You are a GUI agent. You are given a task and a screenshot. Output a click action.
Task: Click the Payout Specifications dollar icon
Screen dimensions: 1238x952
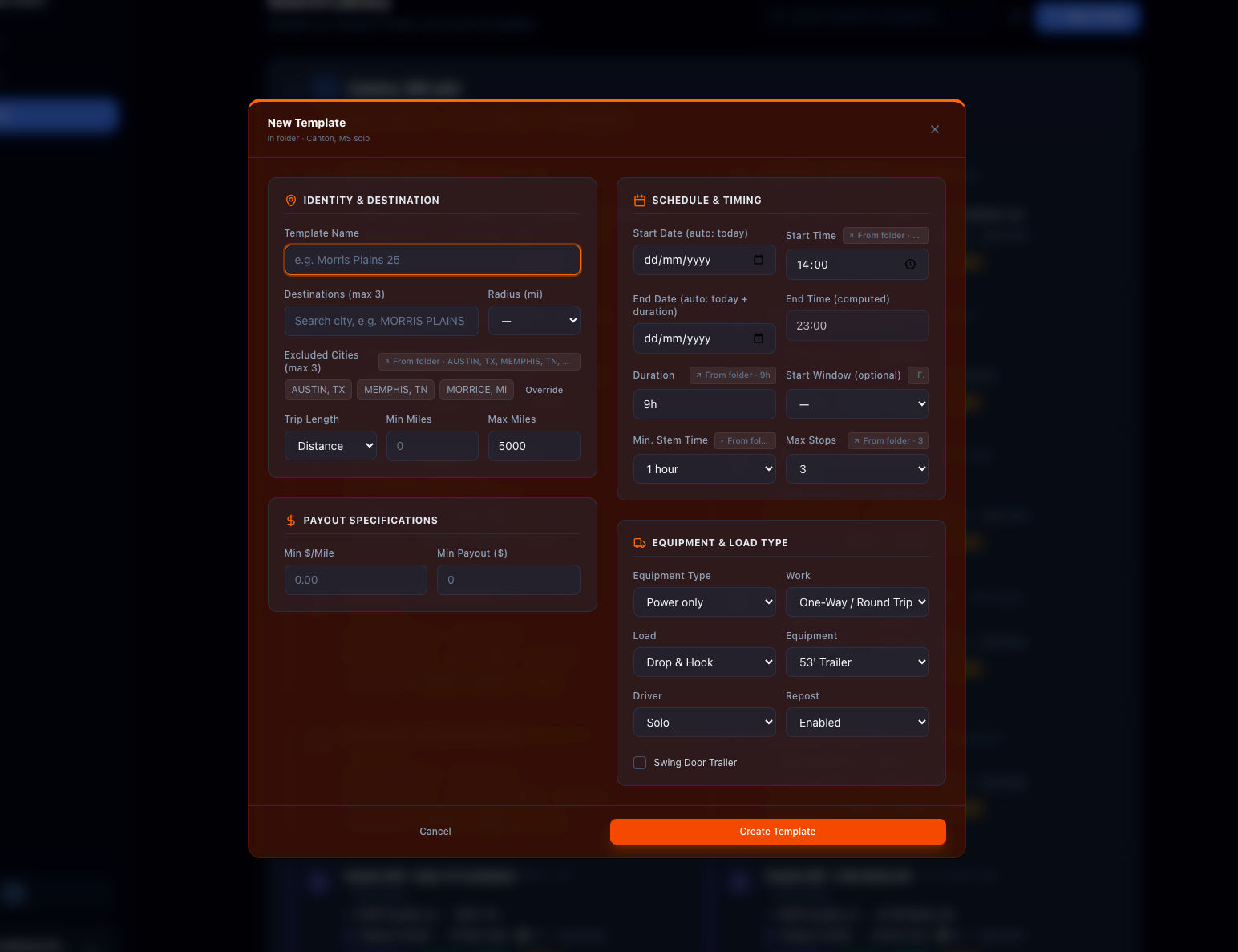coord(291,521)
